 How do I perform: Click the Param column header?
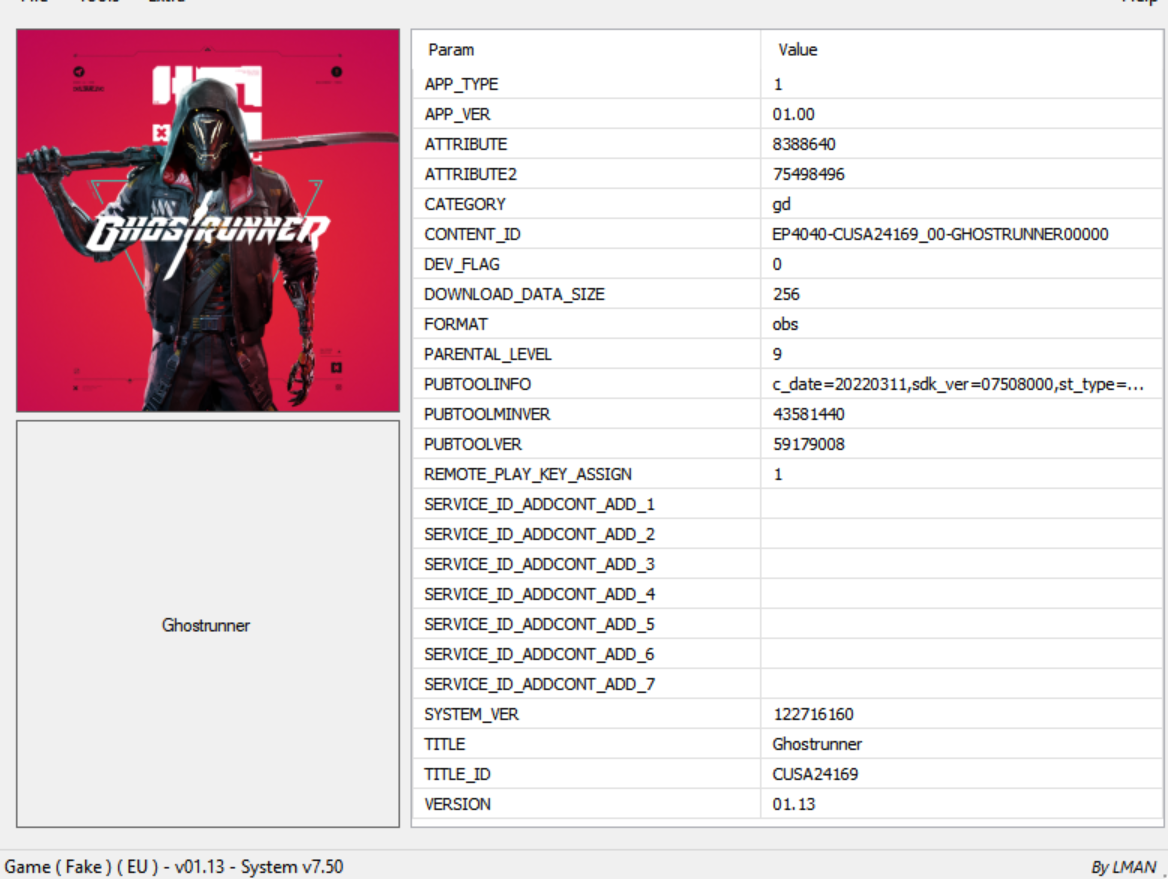click(x=451, y=50)
